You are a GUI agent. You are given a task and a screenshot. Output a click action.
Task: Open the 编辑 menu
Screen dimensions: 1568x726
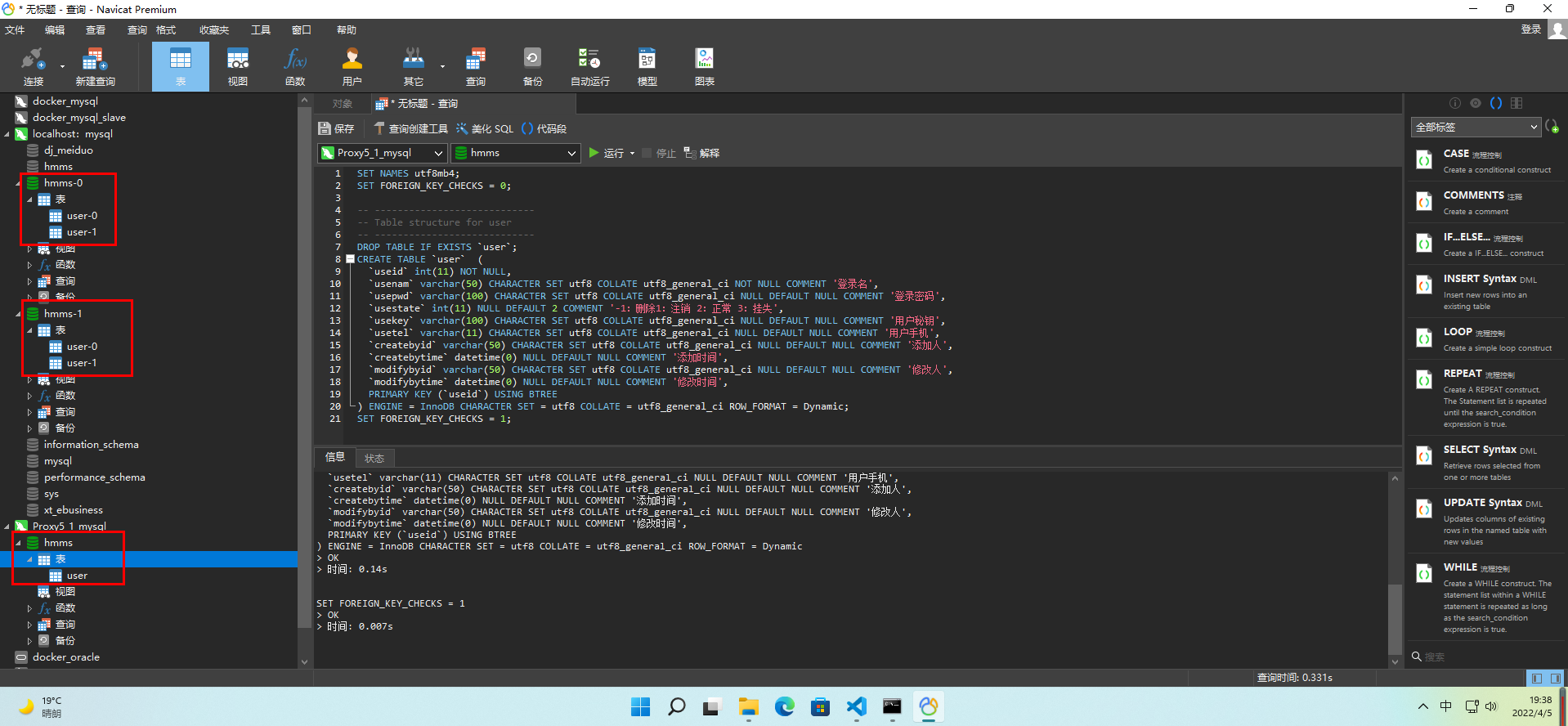55,29
